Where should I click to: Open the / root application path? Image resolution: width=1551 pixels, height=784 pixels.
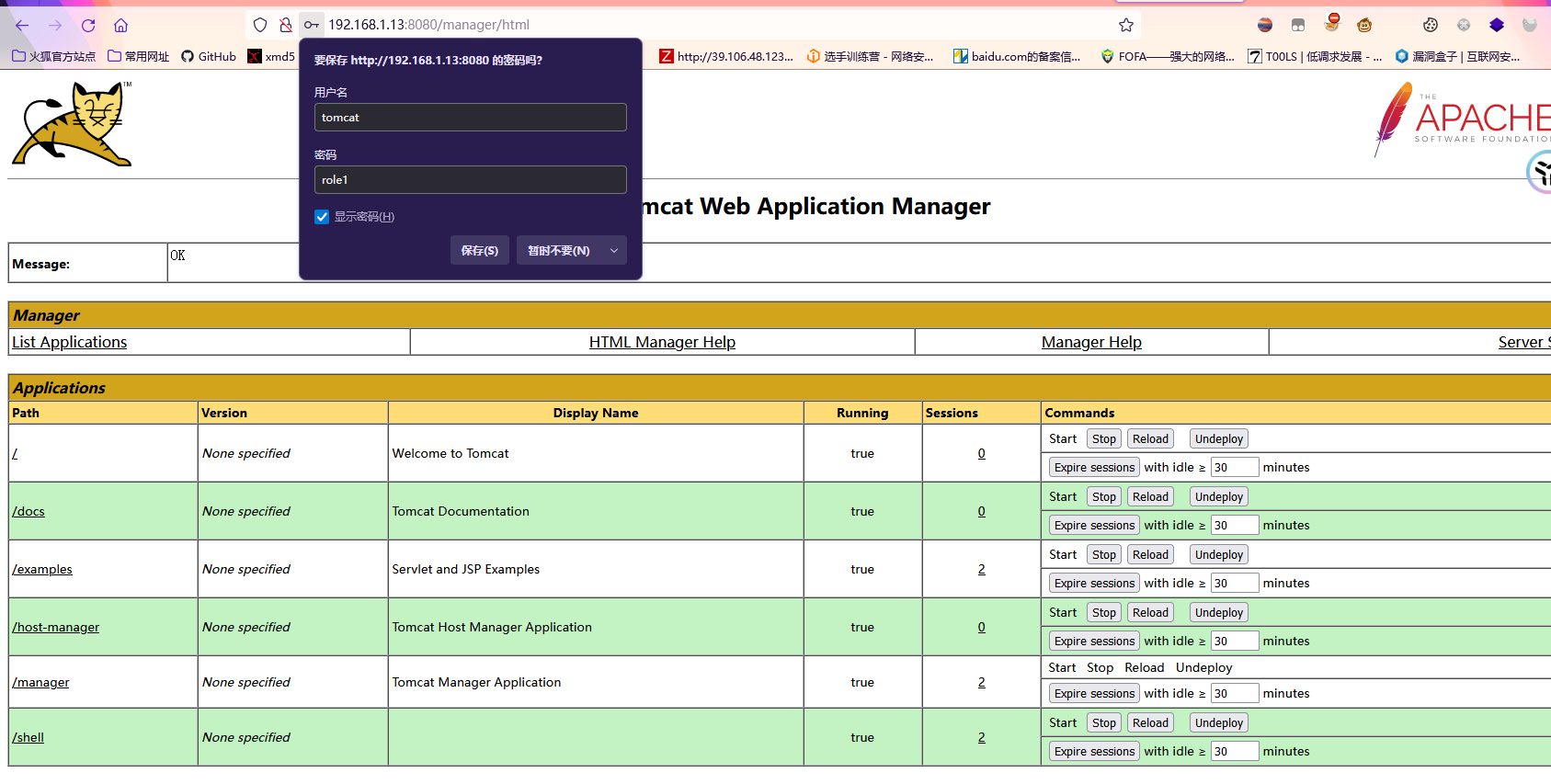click(15, 453)
